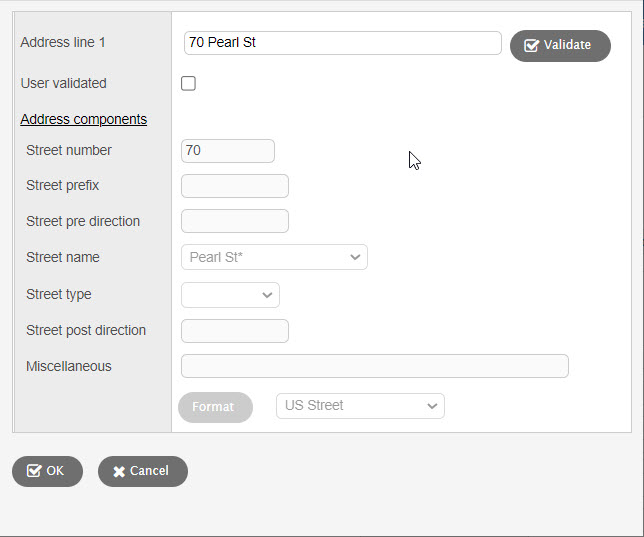Open the US Street format dropdown
644x537 pixels.
pos(360,406)
